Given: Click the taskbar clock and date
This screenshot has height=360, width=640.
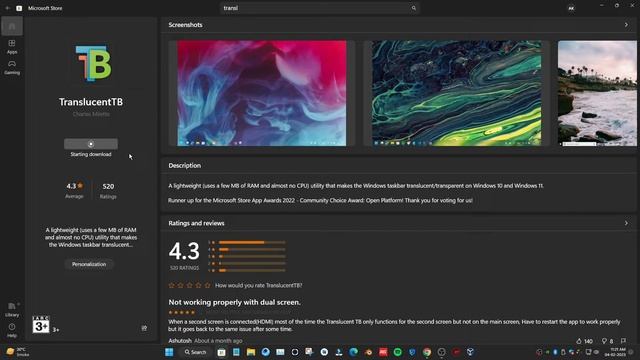Looking at the screenshot, I should 615,352.
